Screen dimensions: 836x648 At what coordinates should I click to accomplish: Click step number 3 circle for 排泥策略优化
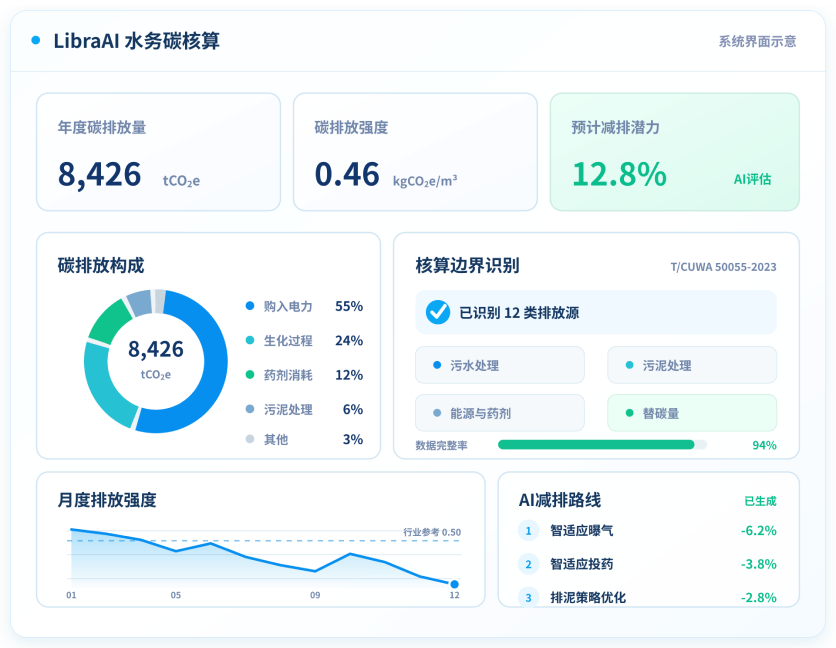click(x=528, y=597)
